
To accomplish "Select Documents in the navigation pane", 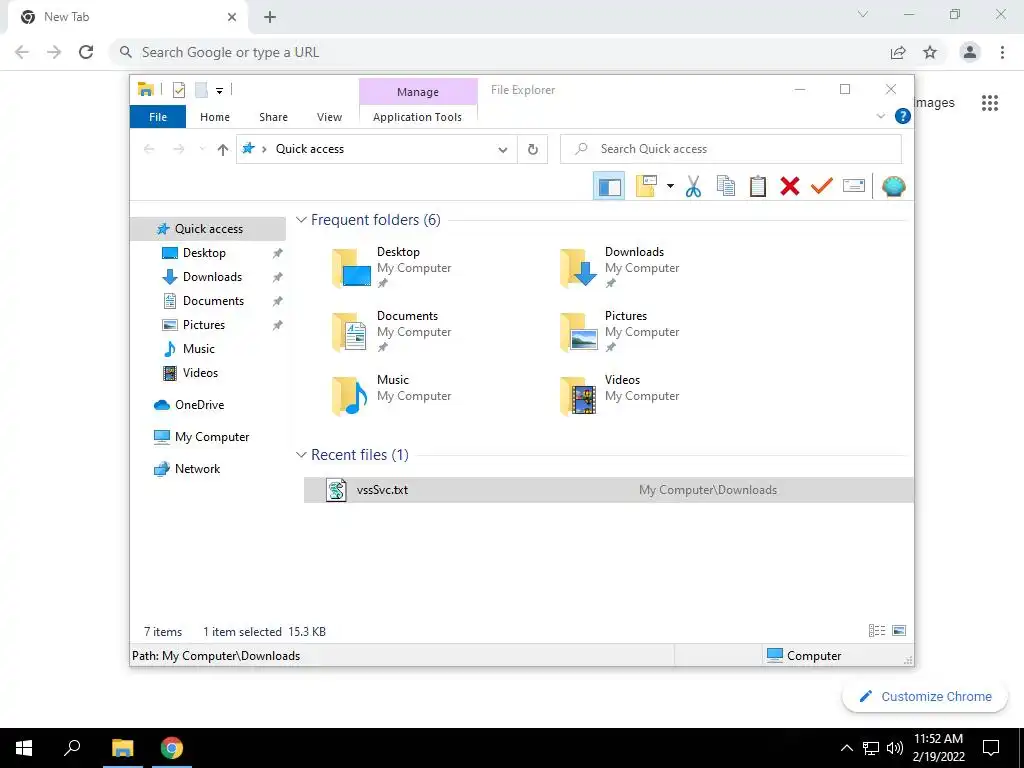I will tap(213, 301).
